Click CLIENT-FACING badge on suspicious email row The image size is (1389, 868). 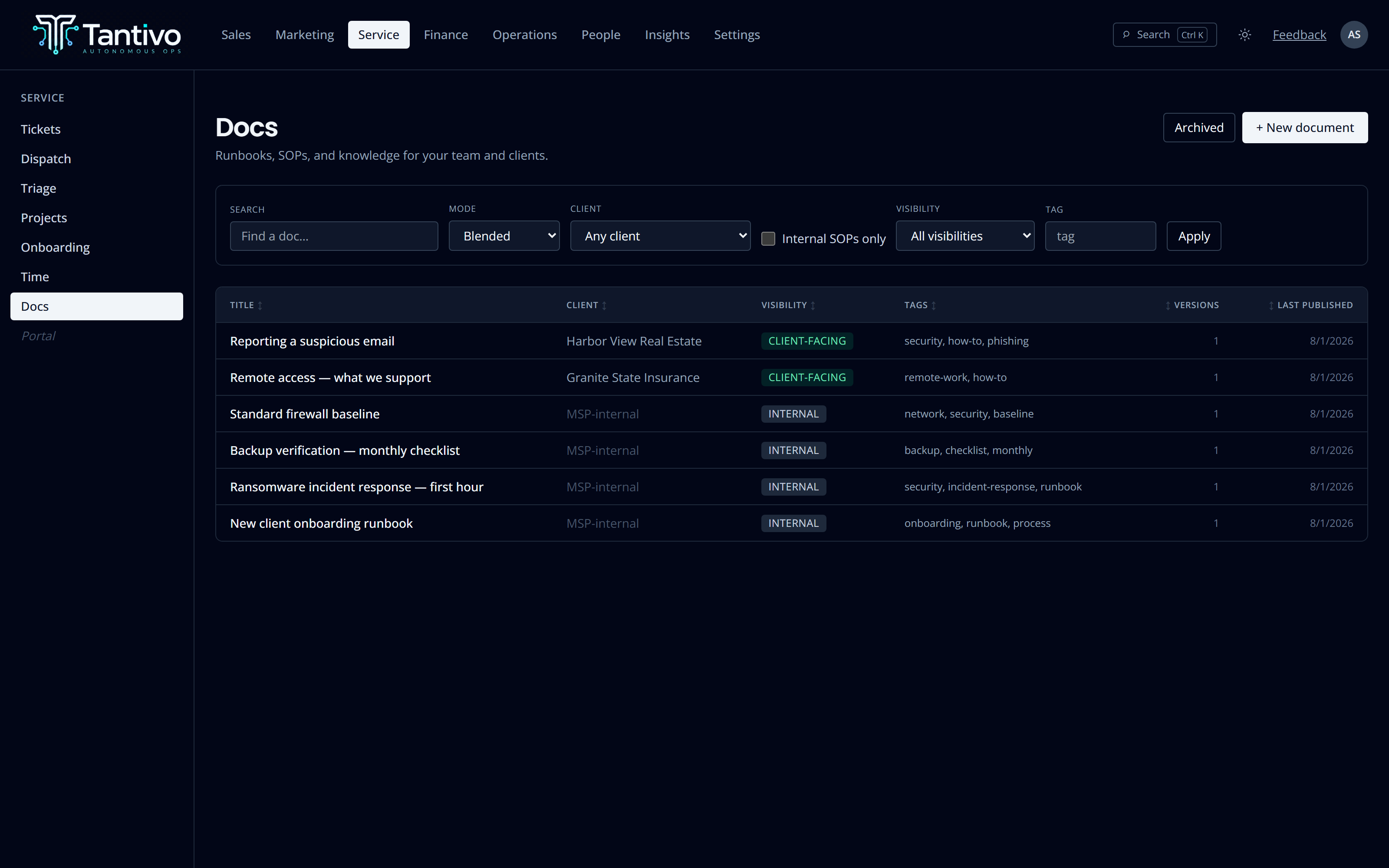pos(806,341)
